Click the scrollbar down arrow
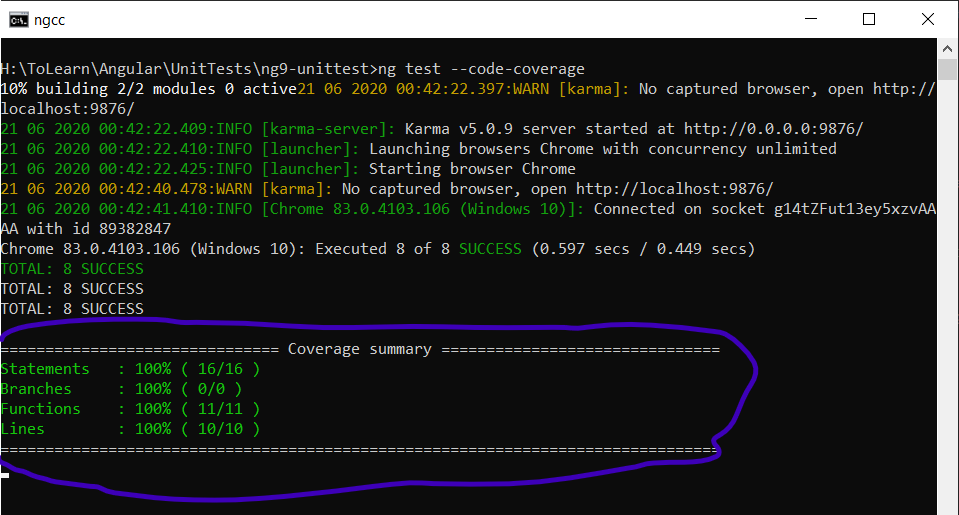Viewport: 959px width, 515px height. coord(948,506)
